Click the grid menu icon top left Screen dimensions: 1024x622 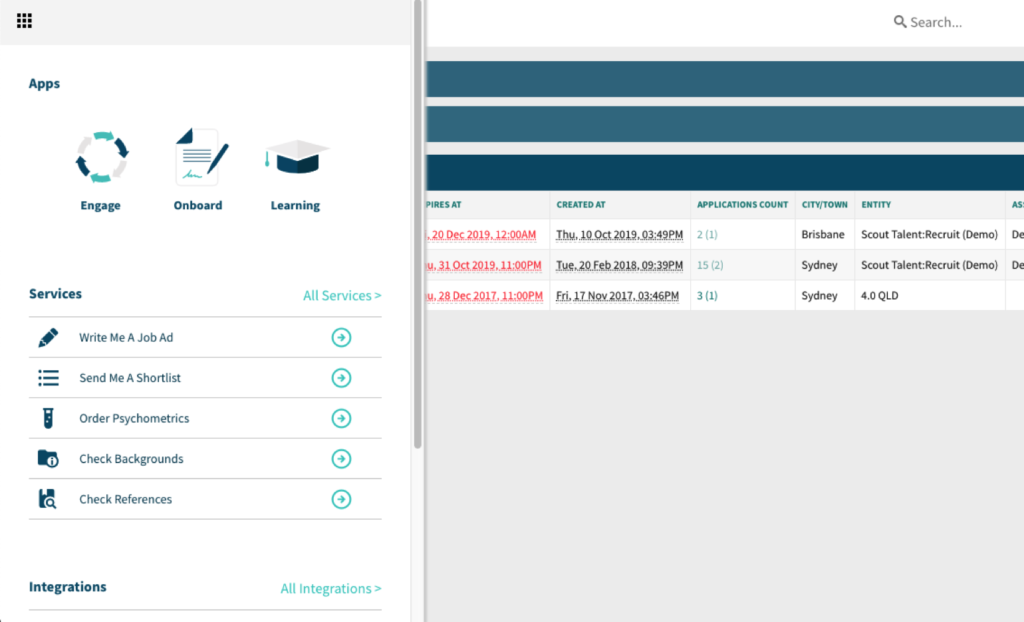tap(24, 20)
